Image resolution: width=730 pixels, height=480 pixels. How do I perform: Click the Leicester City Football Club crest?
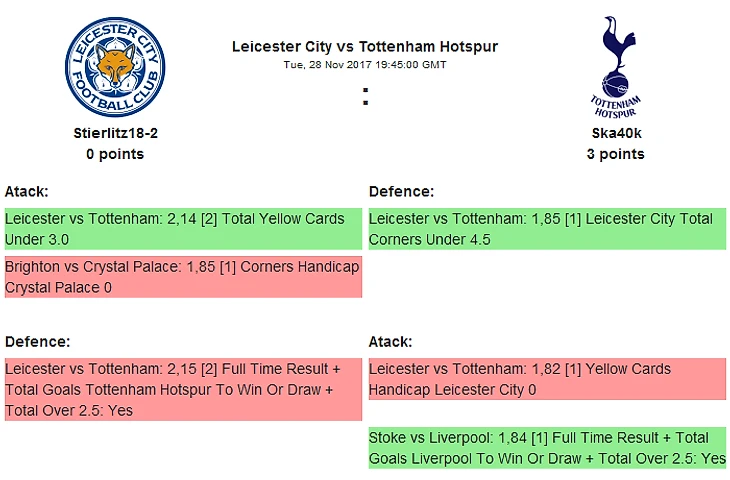pyautogui.click(x=115, y=69)
